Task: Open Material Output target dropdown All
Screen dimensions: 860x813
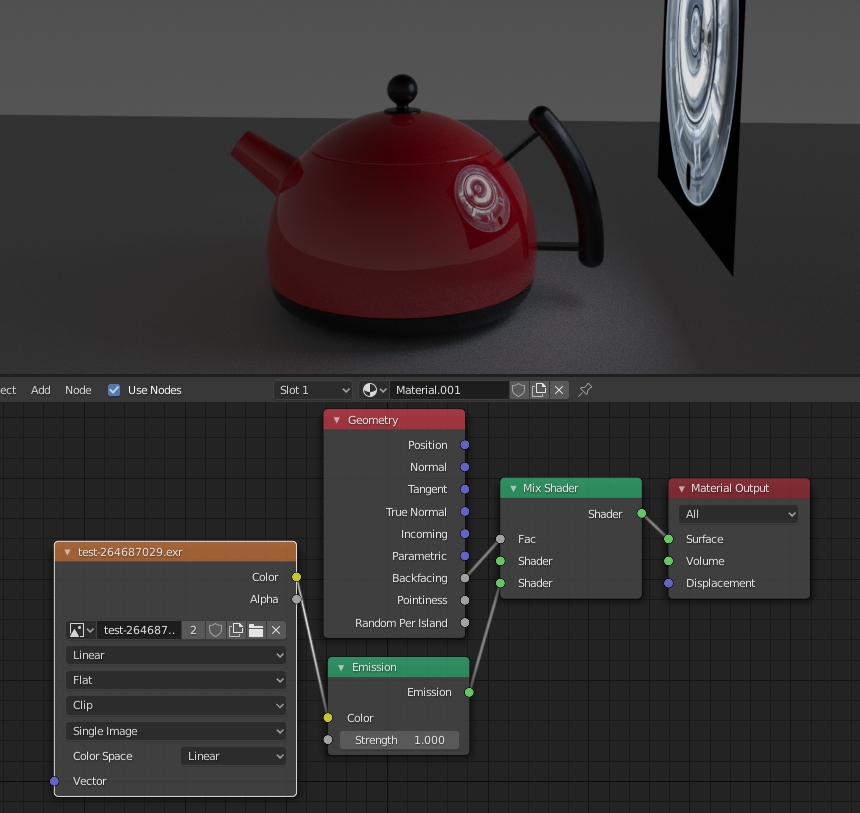Action: (738, 514)
